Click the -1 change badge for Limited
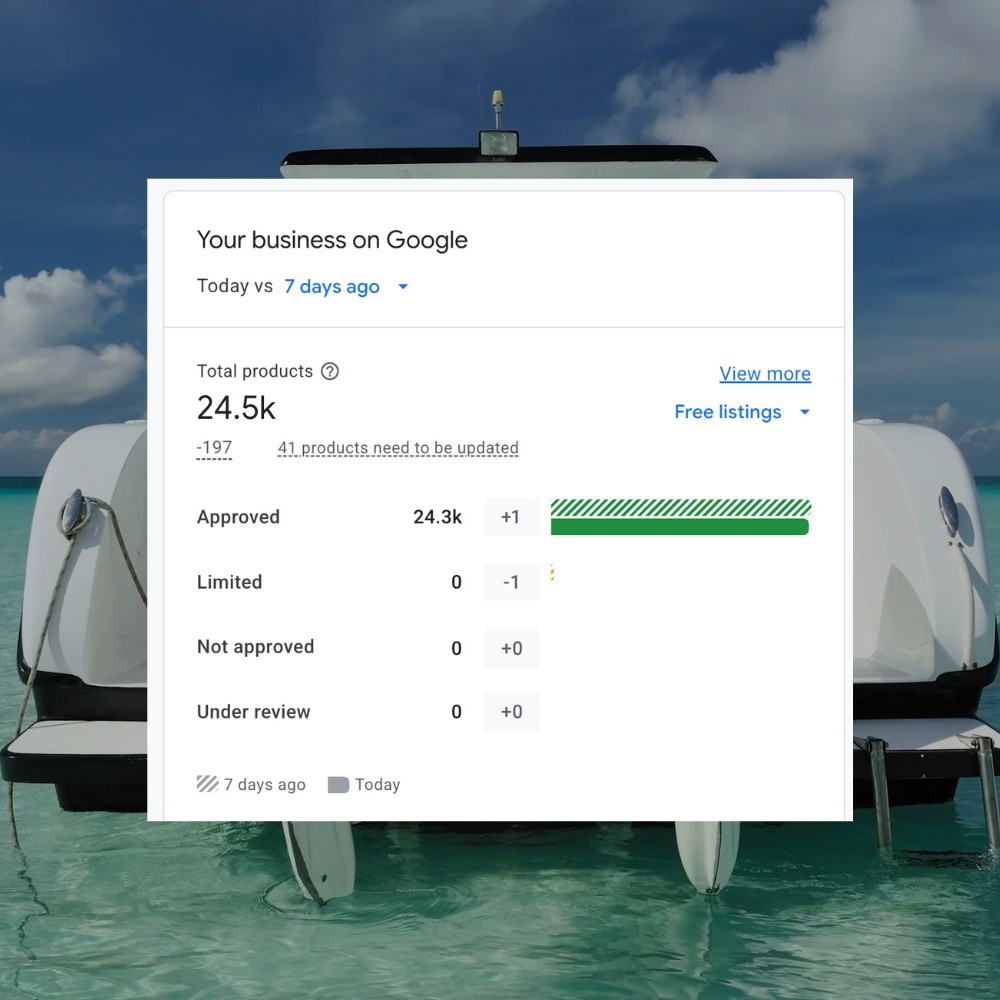This screenshot has width=1000, height=1000. pos(511,582)
